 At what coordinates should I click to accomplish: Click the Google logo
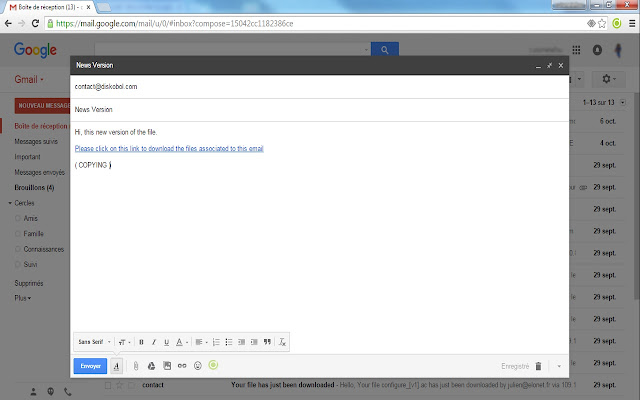tap(36, 50)
